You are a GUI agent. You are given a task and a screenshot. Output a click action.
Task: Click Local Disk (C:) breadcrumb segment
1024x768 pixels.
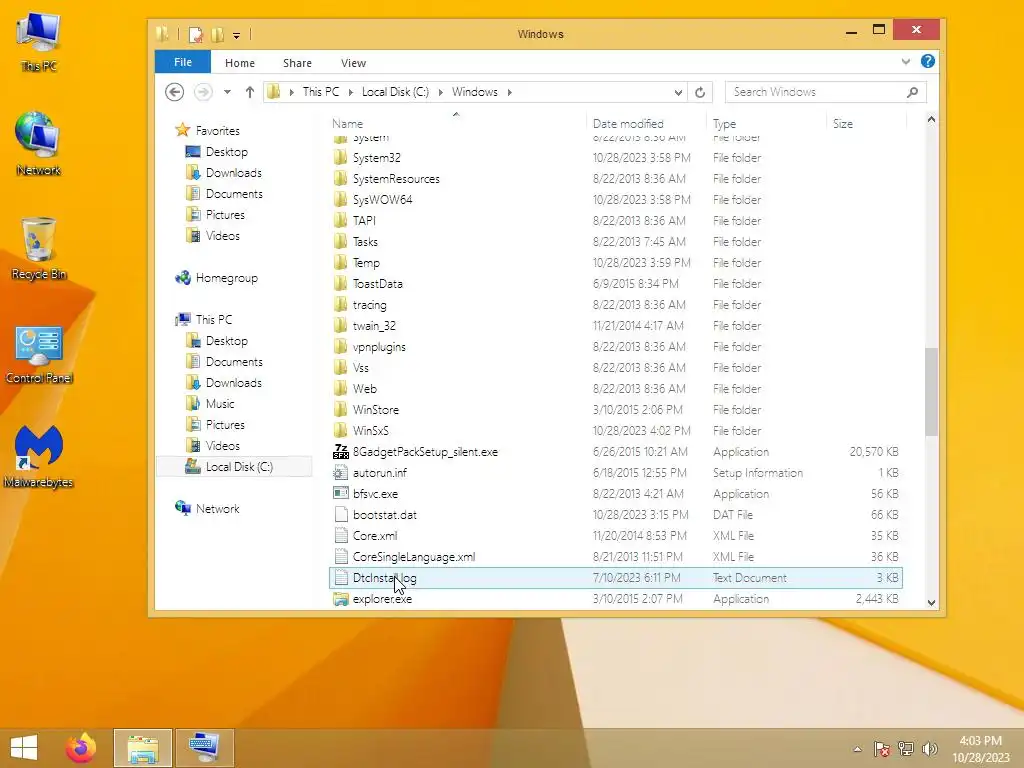click(395, 92)
